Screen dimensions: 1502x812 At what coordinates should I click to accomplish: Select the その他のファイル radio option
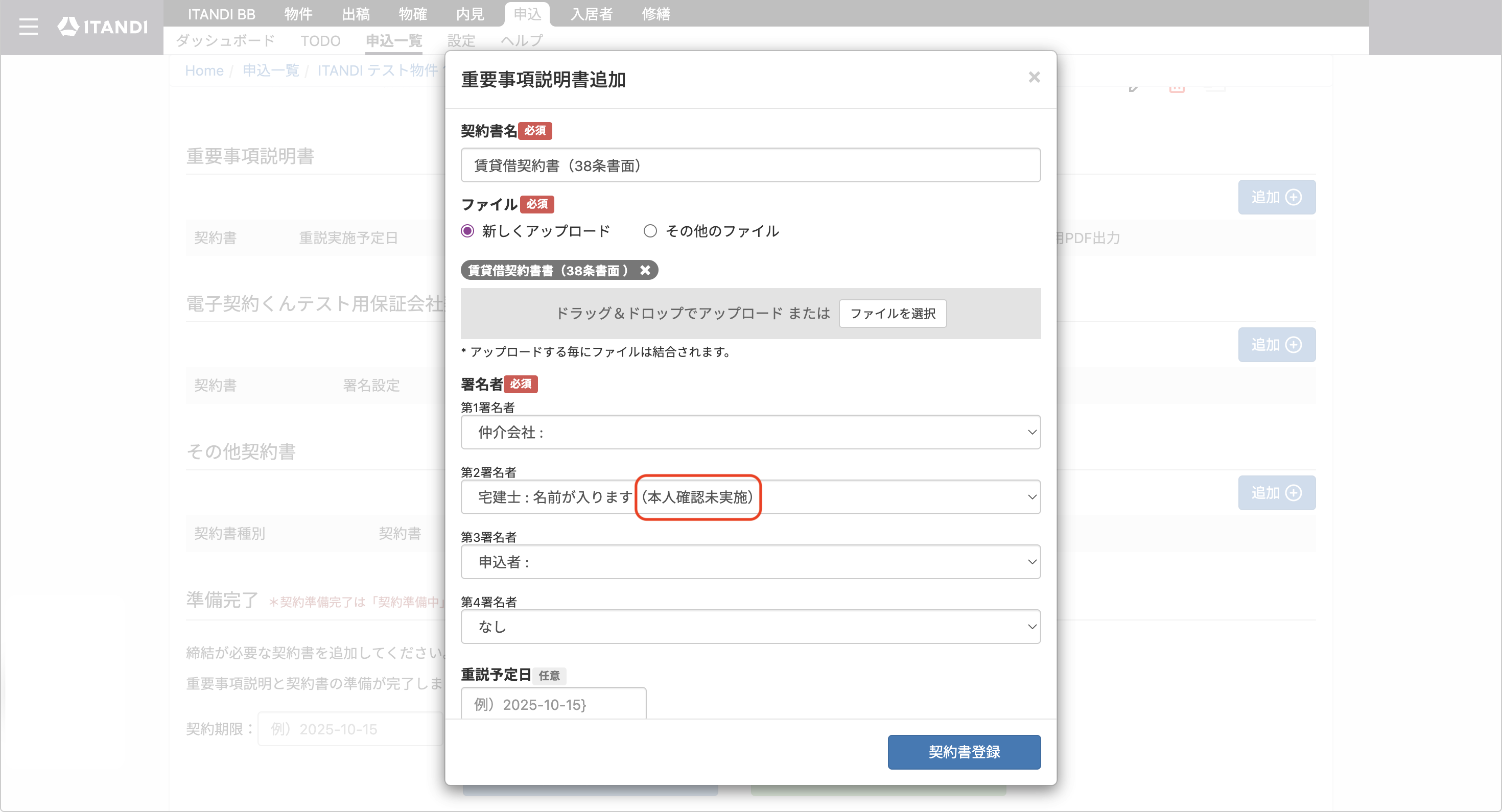(x=649, y=231)
